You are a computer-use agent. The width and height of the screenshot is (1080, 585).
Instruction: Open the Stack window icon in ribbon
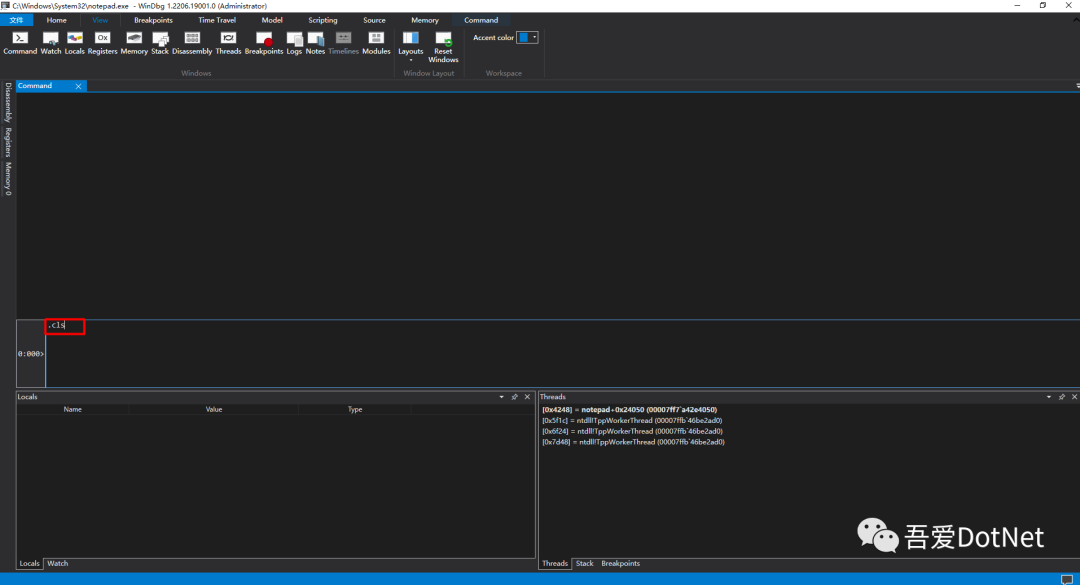(160, 43)
